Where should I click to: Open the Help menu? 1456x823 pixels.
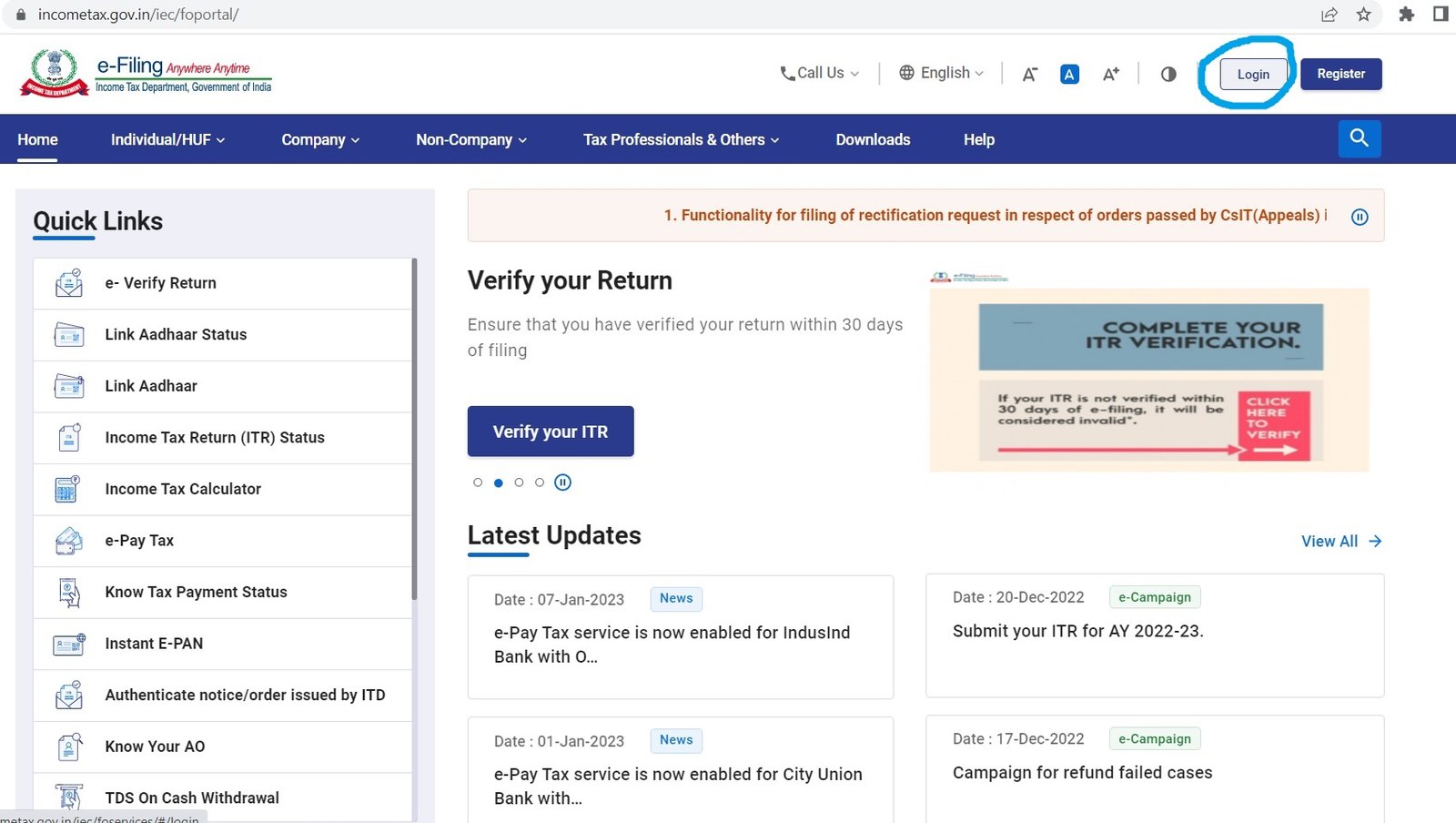pos(978,139)
